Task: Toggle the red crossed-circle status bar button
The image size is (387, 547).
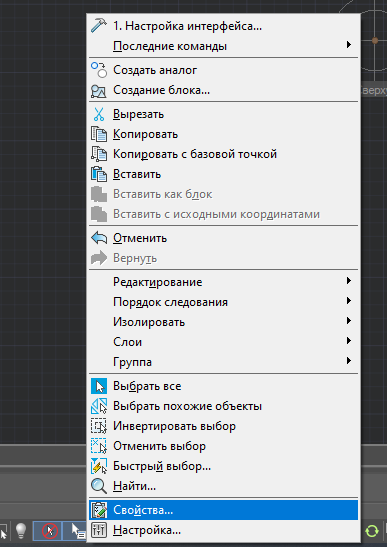Action: (x=47, y=531)
